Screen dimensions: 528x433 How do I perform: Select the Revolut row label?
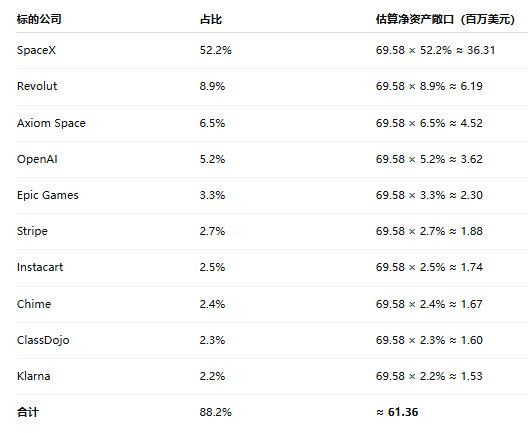tap(37, 86)
